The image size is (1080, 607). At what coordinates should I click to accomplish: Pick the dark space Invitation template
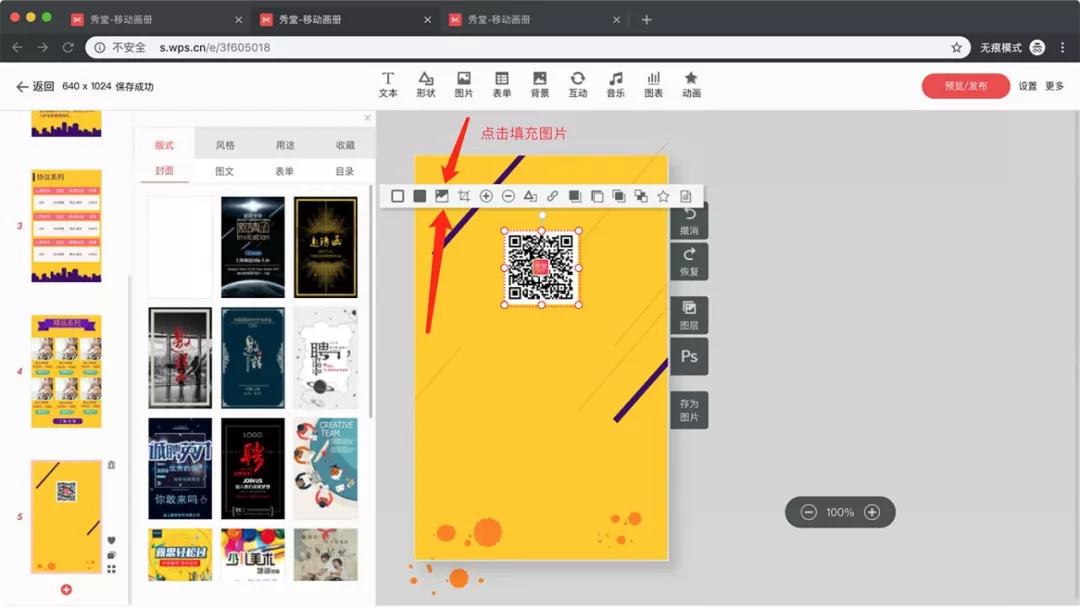click(x=253, y=247)
